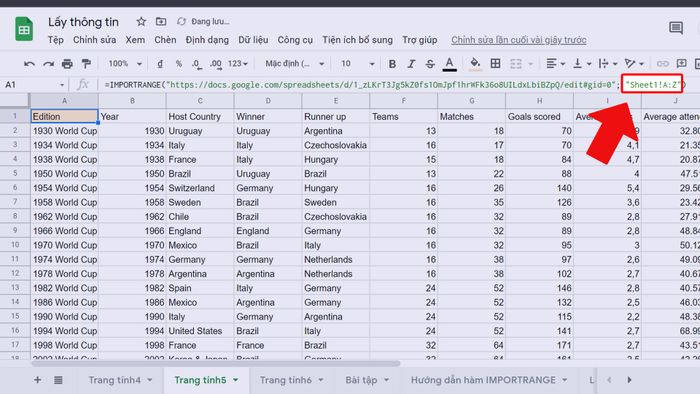Screen dimensions: 700x394
Task: Toggle bold formatting
Action: (x=392, y=64)
